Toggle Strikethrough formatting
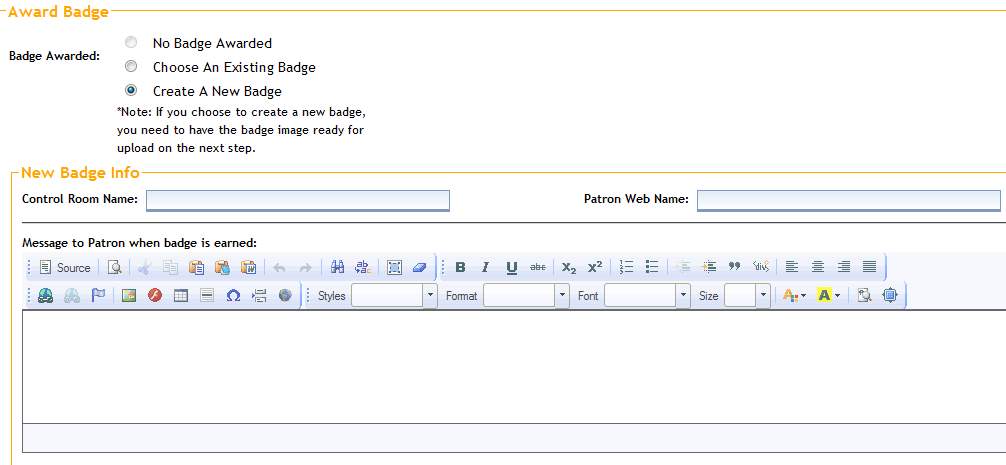 538,267
